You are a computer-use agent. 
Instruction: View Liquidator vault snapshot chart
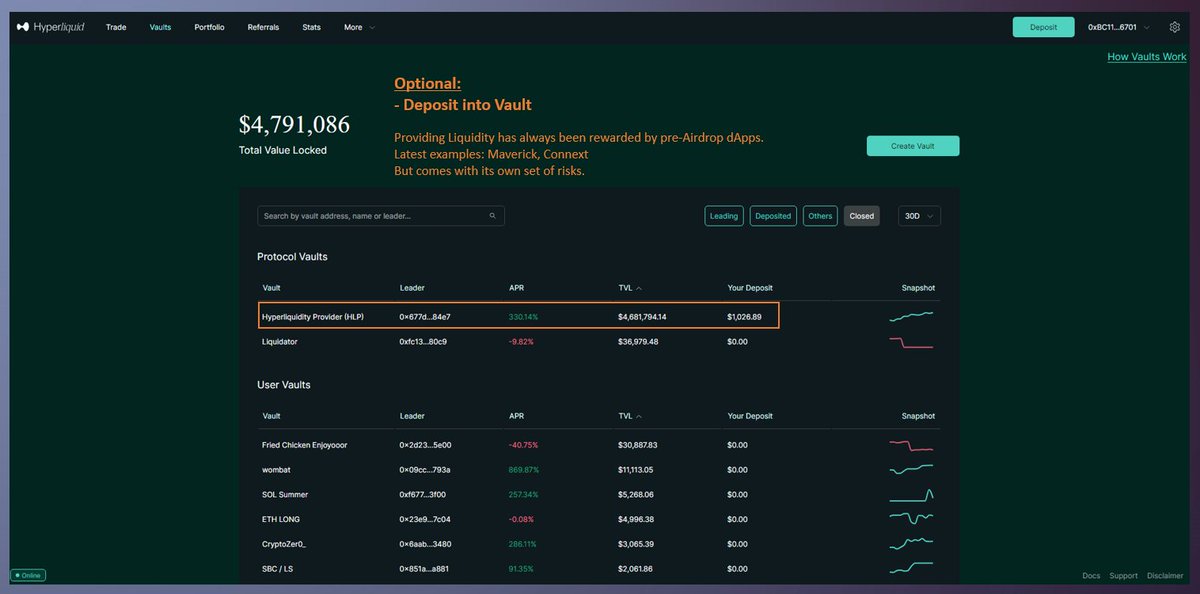911,342
